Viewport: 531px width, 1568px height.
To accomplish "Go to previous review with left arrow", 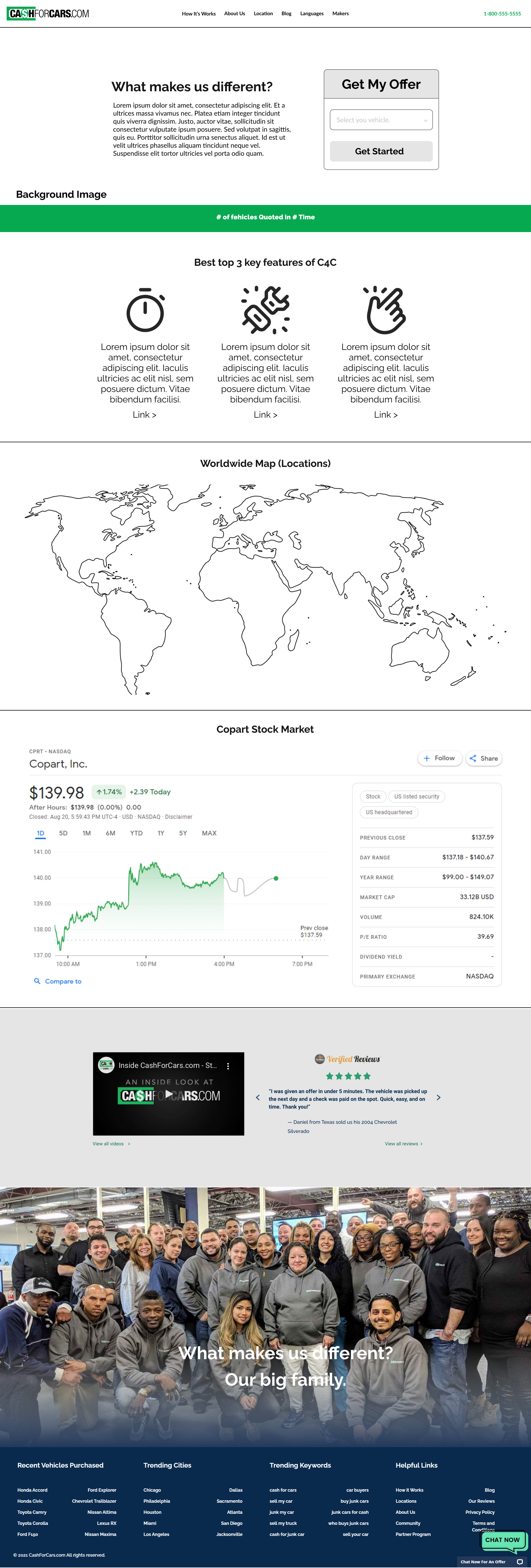I will click(257, 1098).
